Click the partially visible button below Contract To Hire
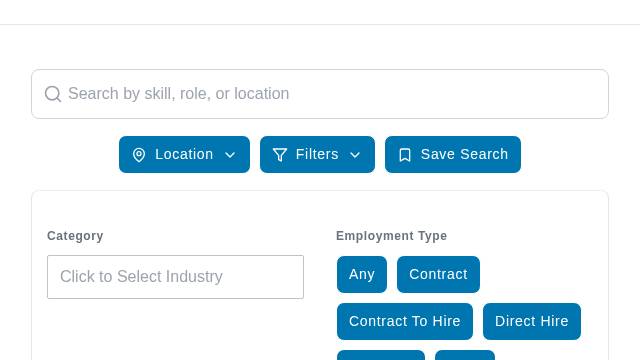The image size is (640, 360). (x=381, y=355)
